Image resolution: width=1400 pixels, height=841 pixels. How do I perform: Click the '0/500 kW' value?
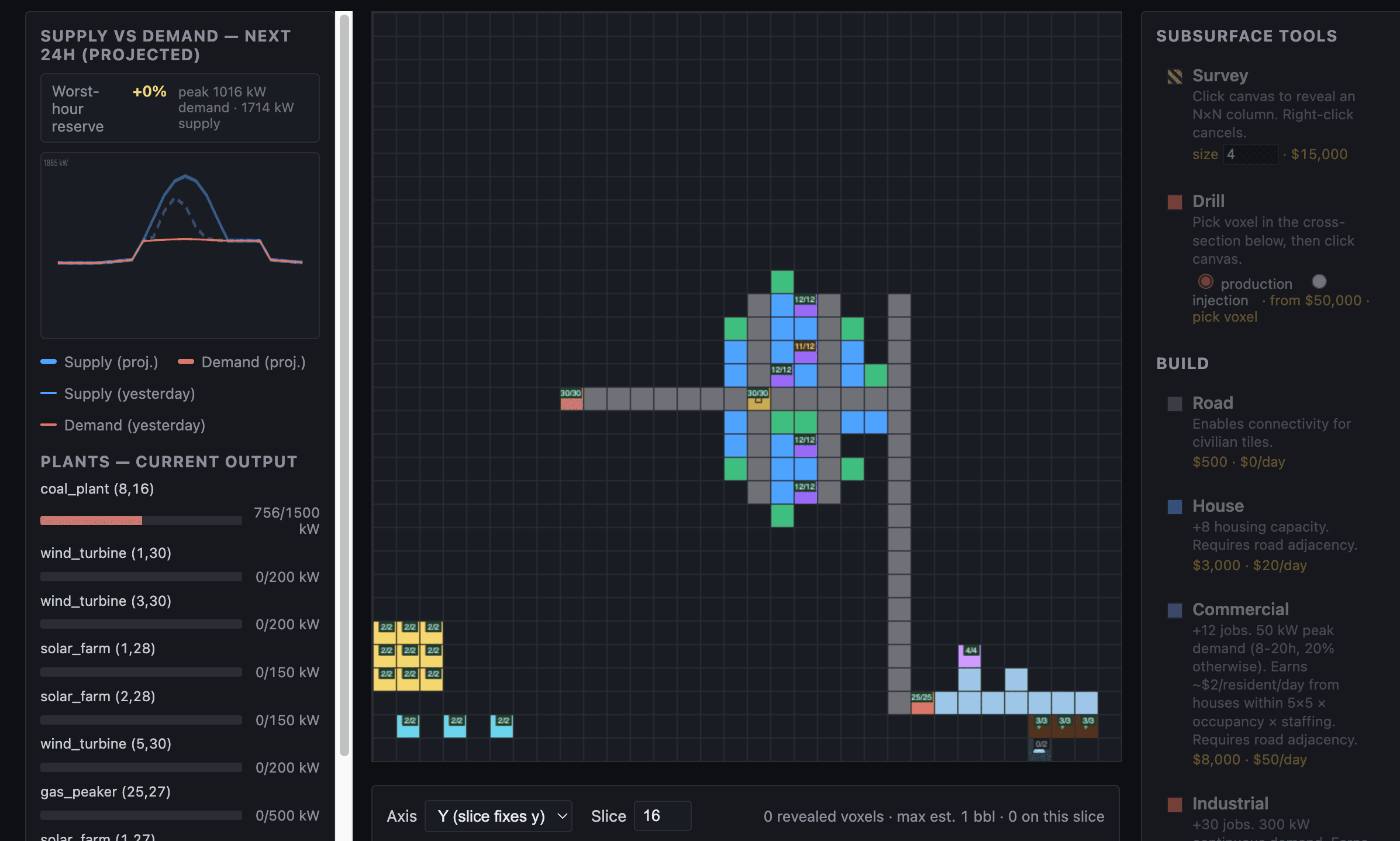click(287, 815)
